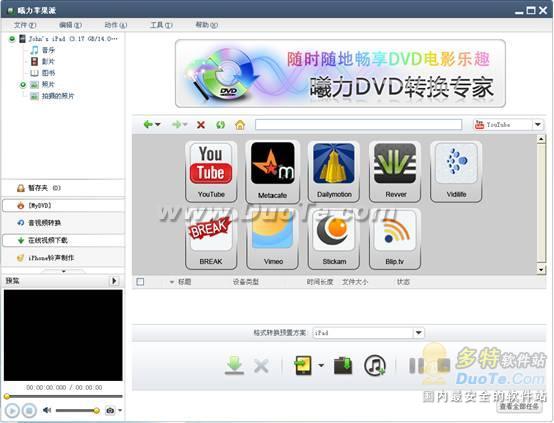This screenshot has height=423, width=554.
Task: Open the YouTube site selector dropdown
Action: (538, 124)
